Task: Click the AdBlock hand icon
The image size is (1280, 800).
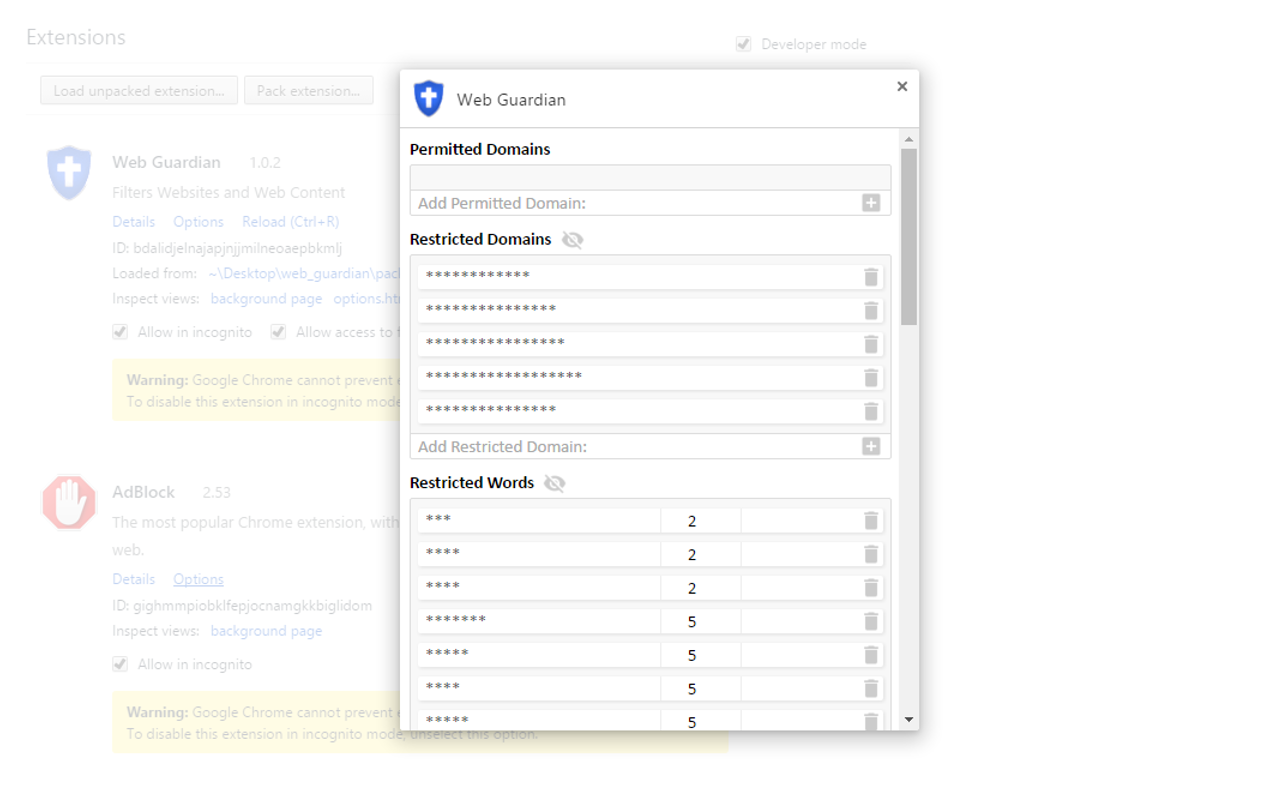Action: [69, 502]
